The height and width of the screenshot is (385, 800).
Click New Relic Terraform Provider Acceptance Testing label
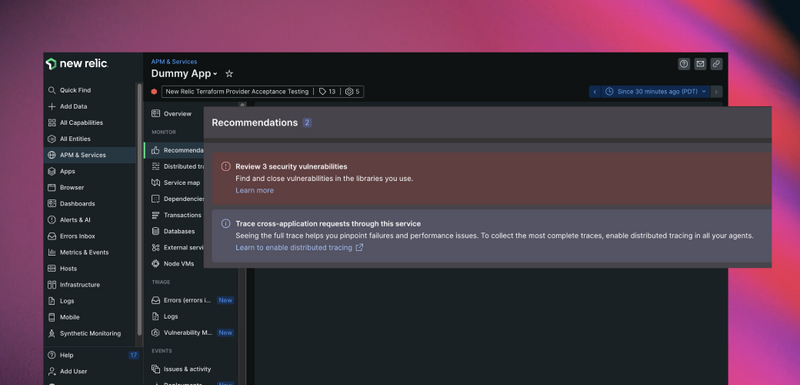coord(237,92)
